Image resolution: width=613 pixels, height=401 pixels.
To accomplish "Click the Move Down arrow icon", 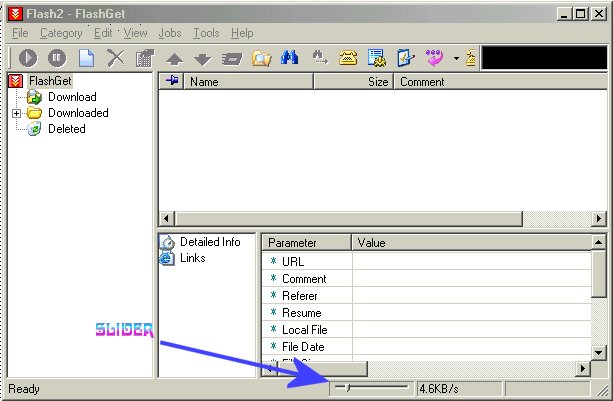I will pyautogui.click(x=203, y=59).
